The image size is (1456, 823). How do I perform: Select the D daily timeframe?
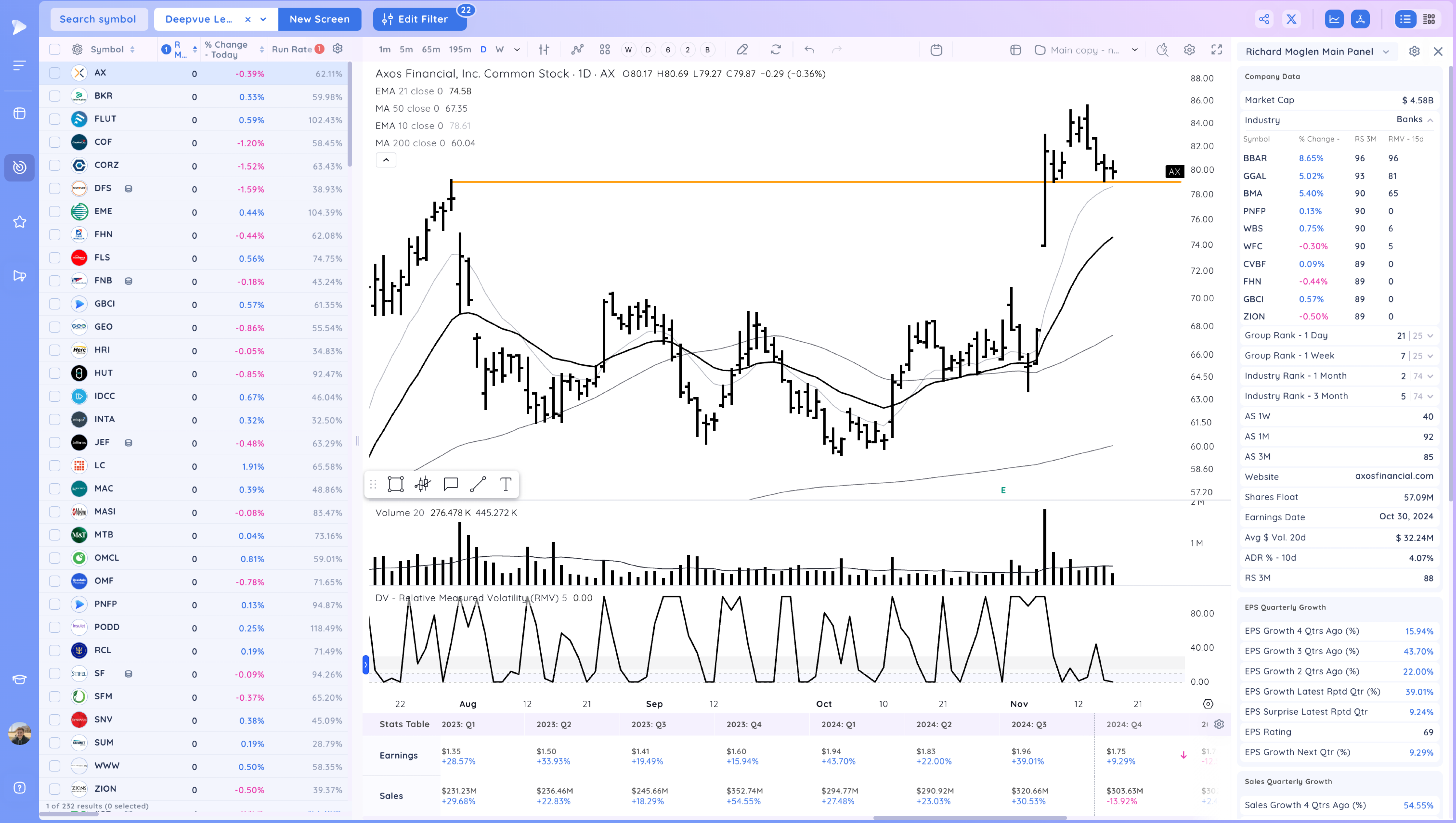483,50
